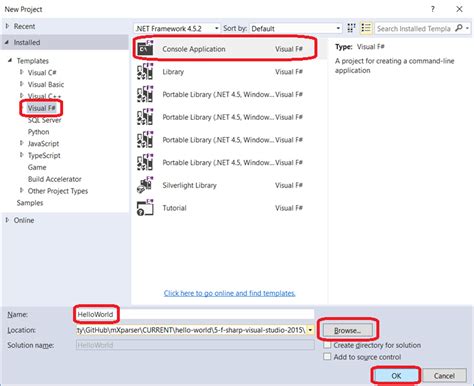Open the Location path dropdown arrow
The width and height of the screenshot is (474, 386).
[310, 330]
